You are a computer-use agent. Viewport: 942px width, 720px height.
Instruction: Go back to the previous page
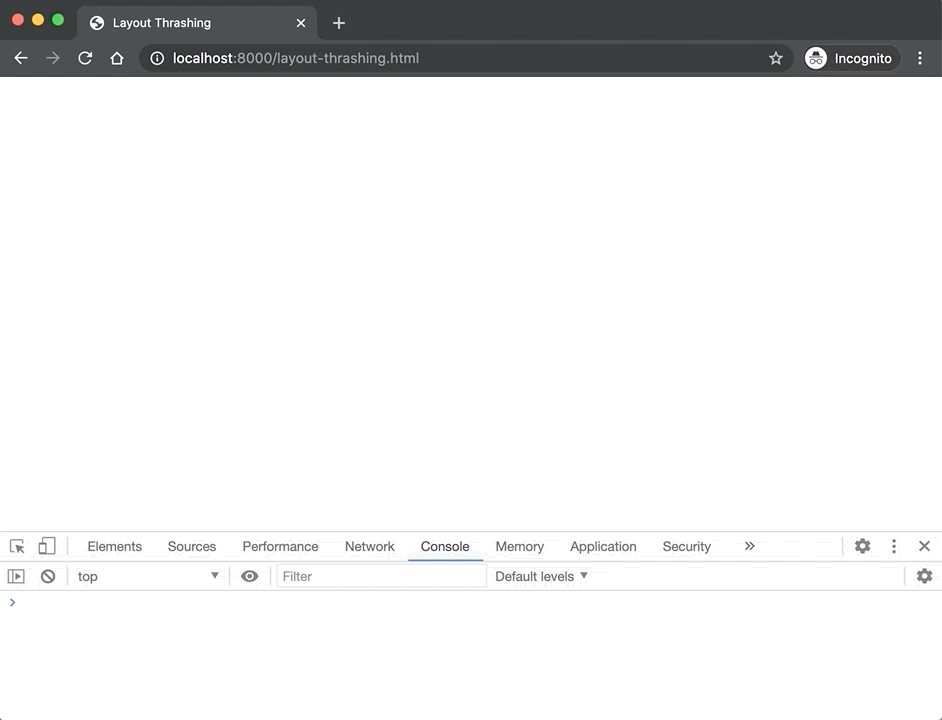pos(21,58)
